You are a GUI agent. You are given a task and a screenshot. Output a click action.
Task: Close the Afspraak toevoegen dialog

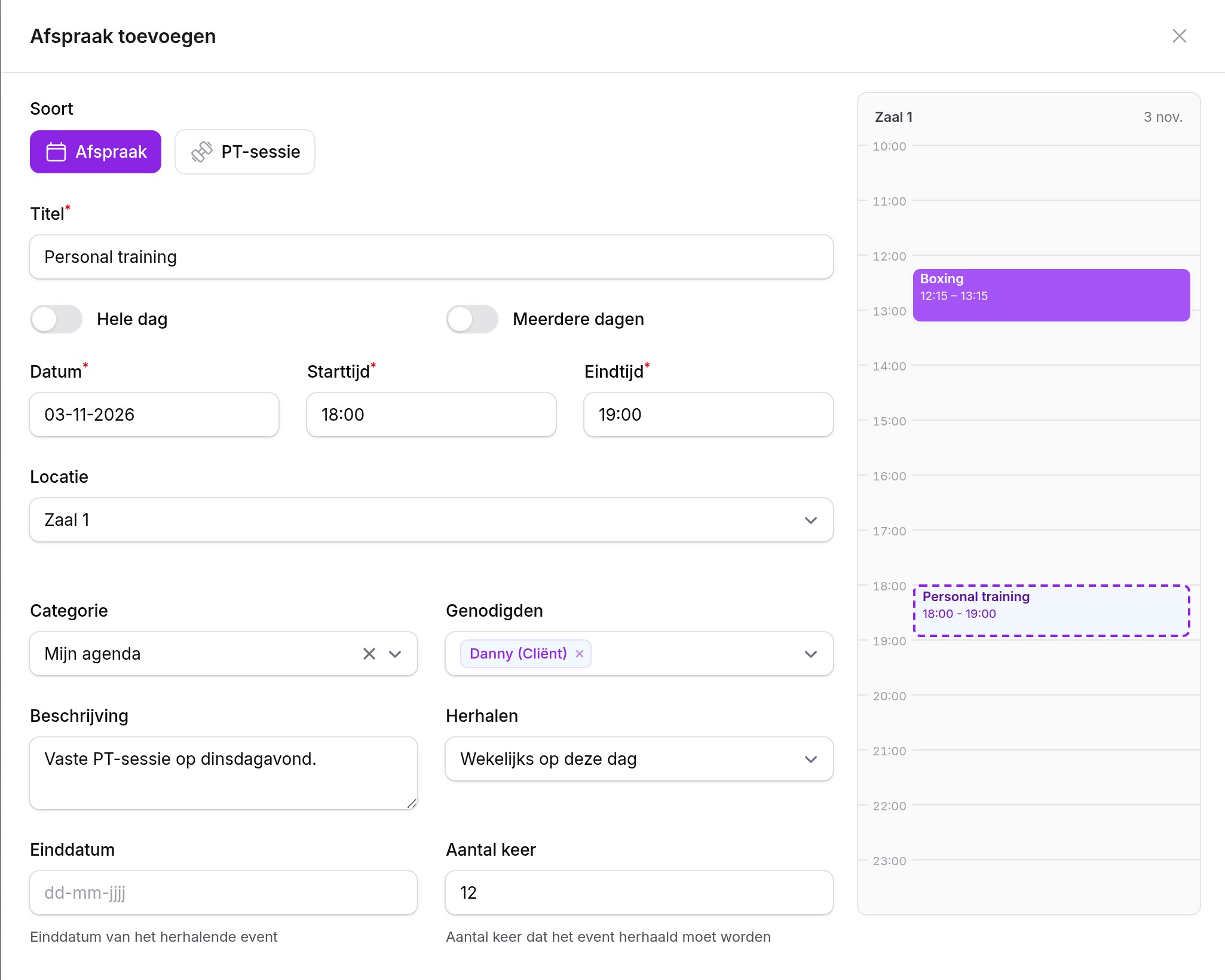(1179, 36)
